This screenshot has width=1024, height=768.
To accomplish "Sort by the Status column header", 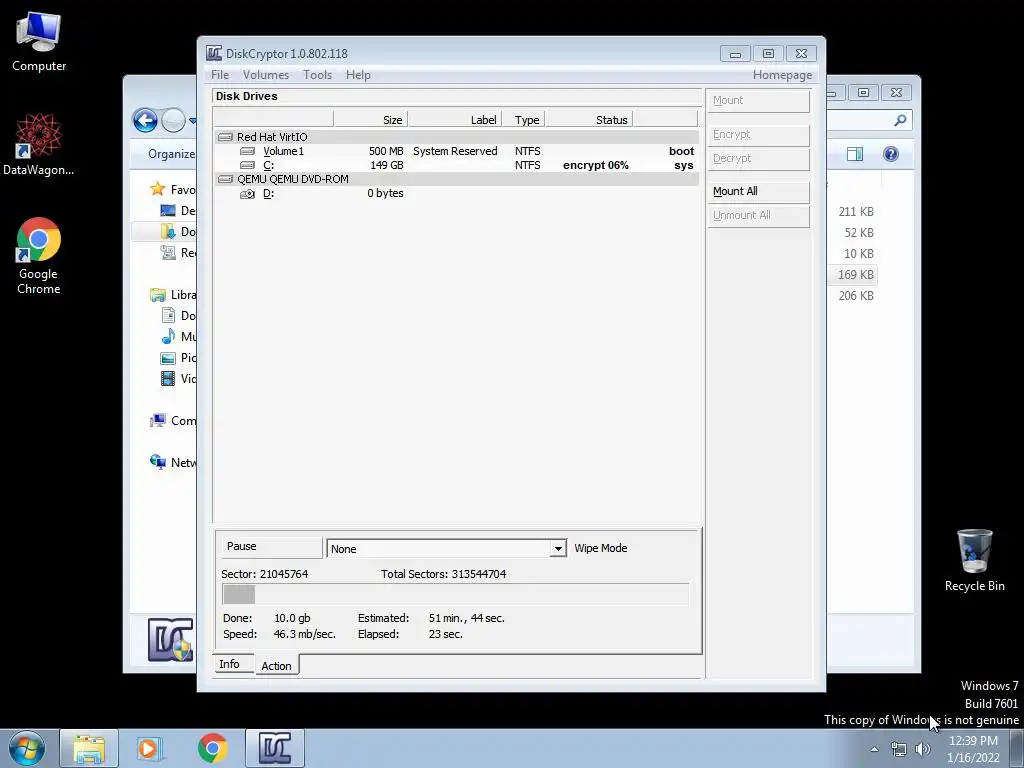I will click(x=590, y=120).
